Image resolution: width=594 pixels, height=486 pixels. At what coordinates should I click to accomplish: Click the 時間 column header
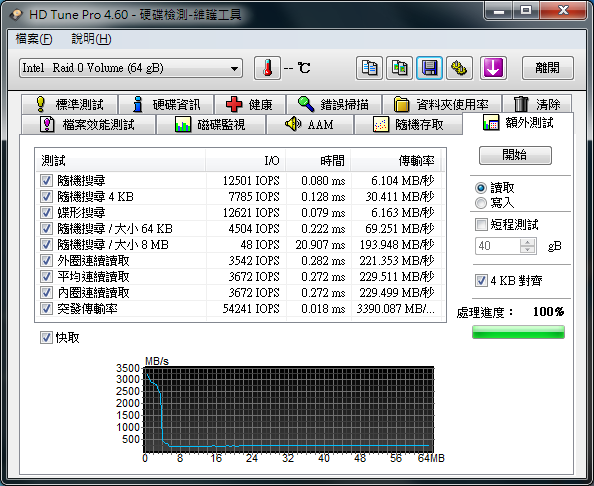(x=318, y=161)
